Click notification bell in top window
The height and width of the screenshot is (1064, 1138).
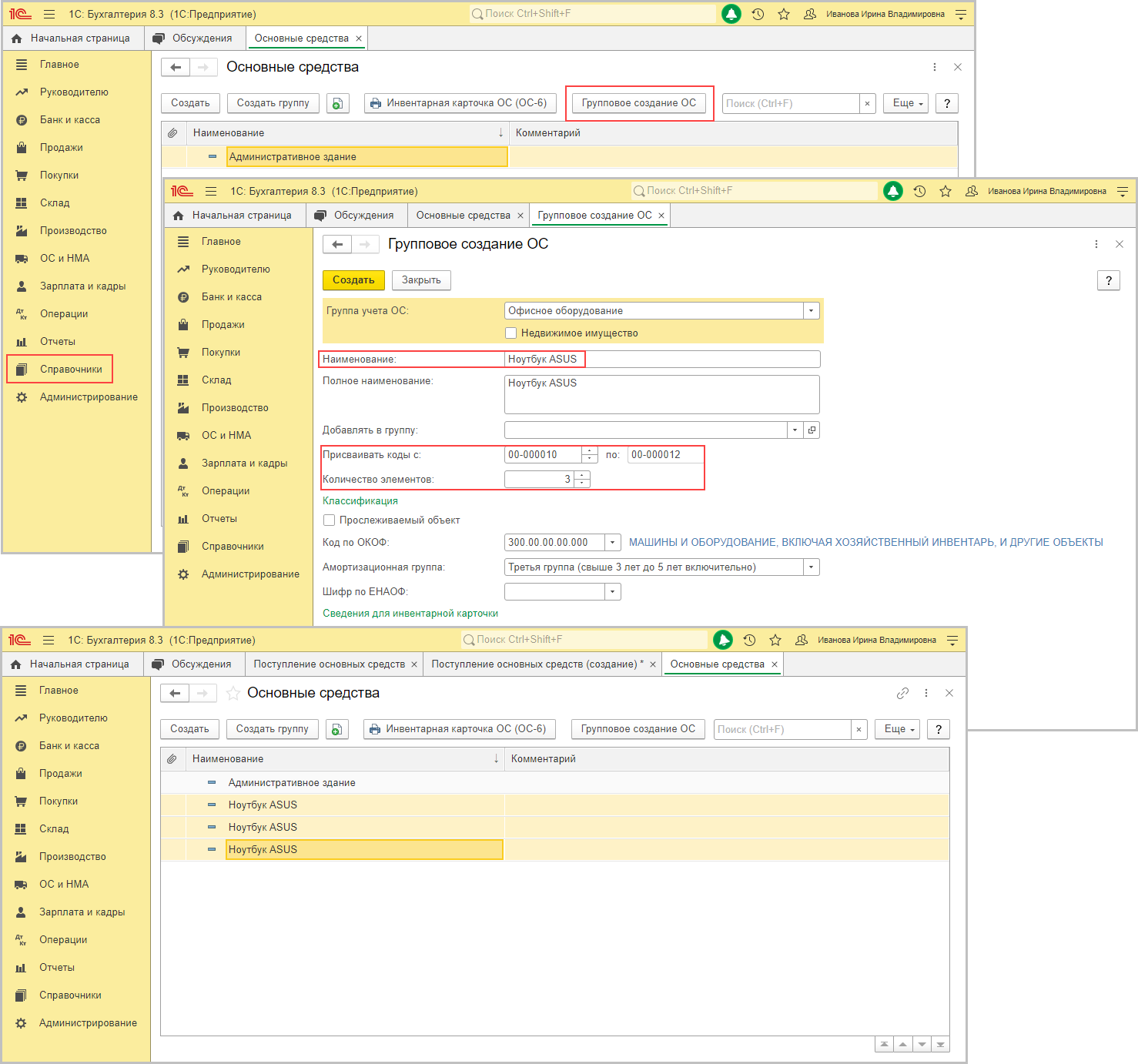731,14
